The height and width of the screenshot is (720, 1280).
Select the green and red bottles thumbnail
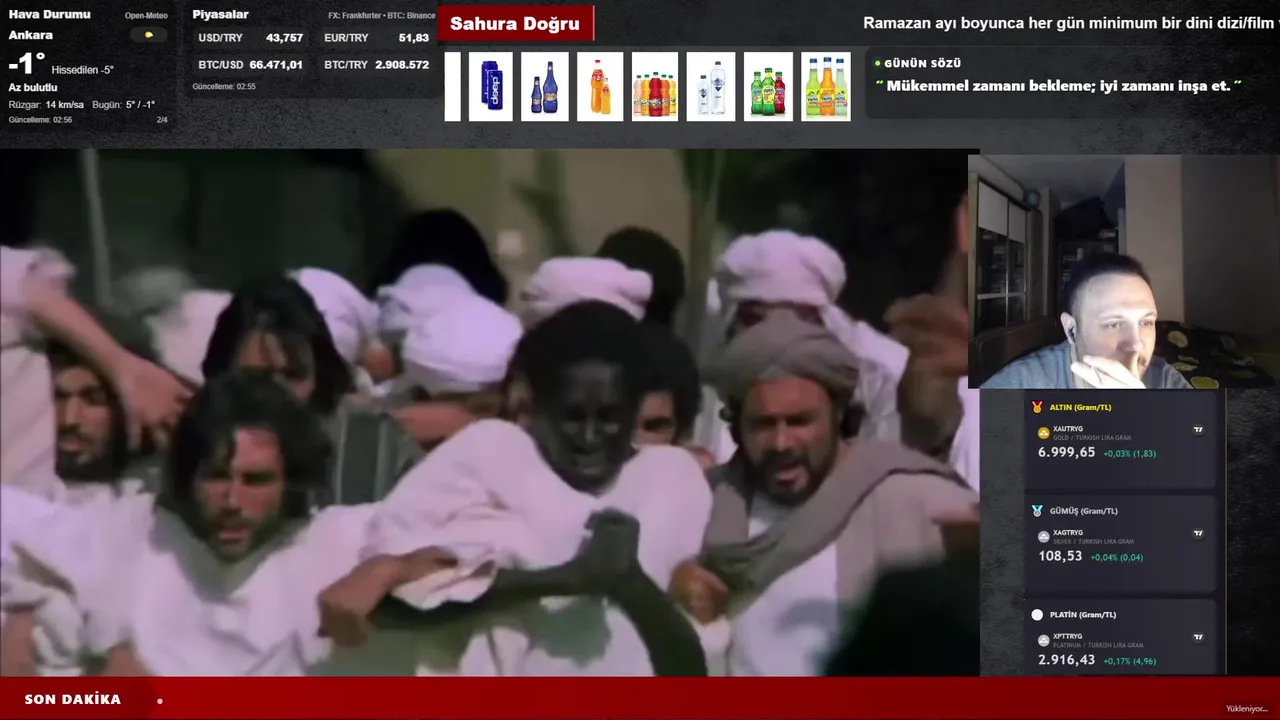click(768, 87)
